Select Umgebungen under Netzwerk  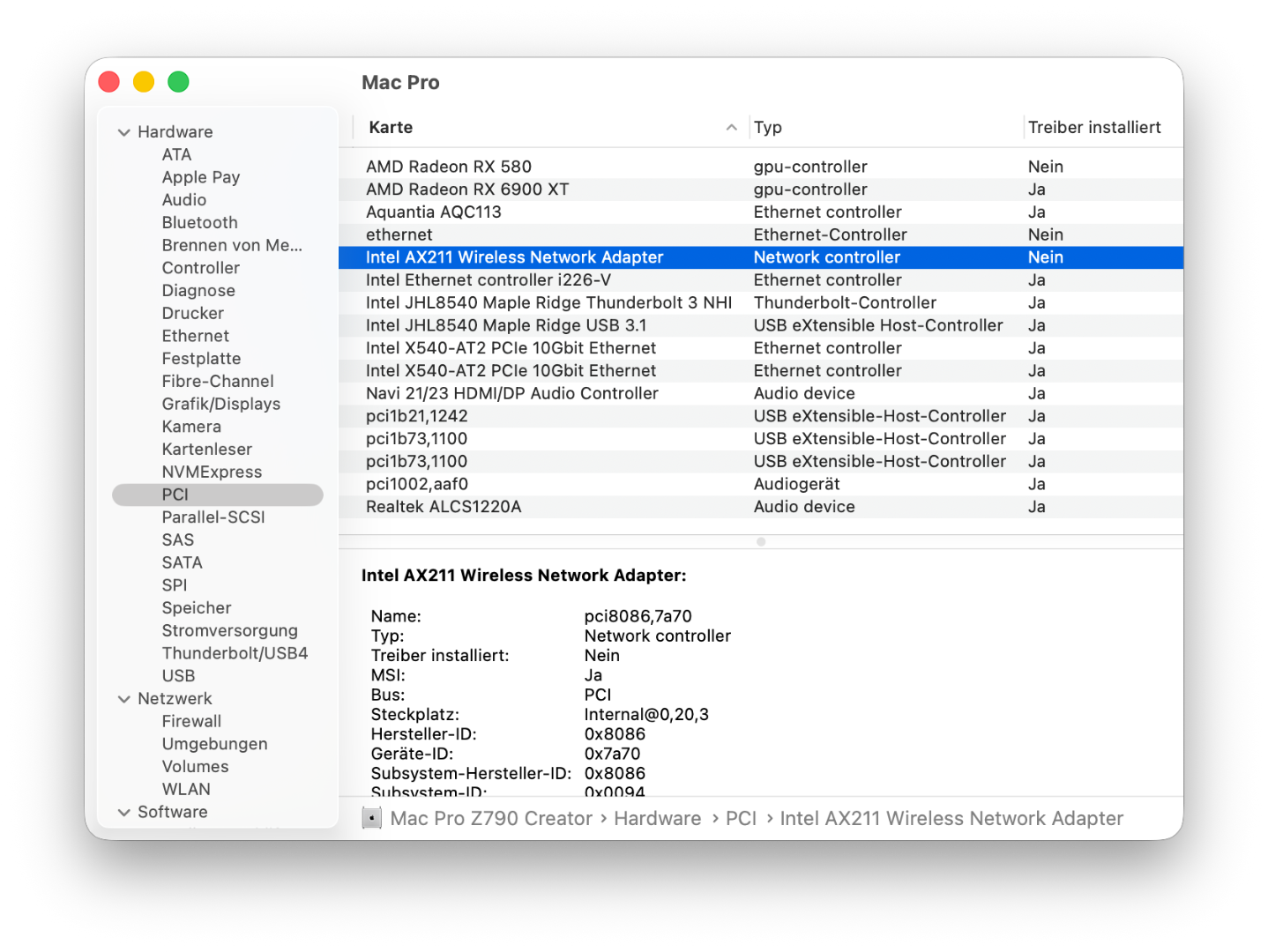pos(214,744)
